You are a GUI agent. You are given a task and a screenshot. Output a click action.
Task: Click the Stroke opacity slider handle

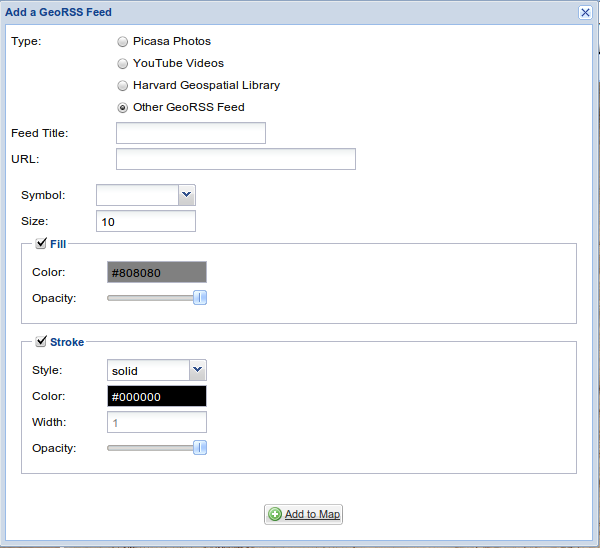(x=200, y=448)
